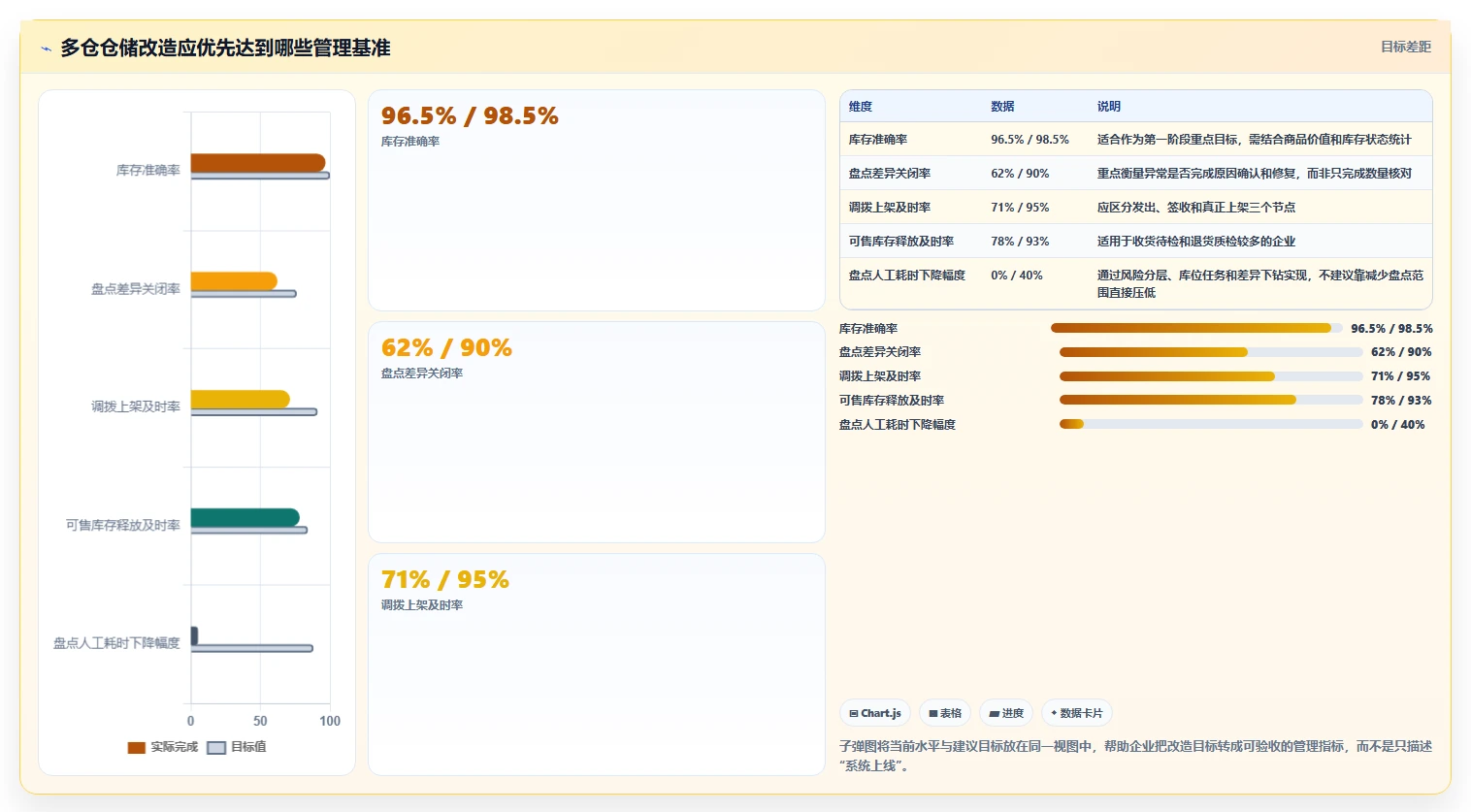Click the 可售库存释放及时率 progress bar
This screenshot has height=812, width=1471.
tap(1211, 400)
